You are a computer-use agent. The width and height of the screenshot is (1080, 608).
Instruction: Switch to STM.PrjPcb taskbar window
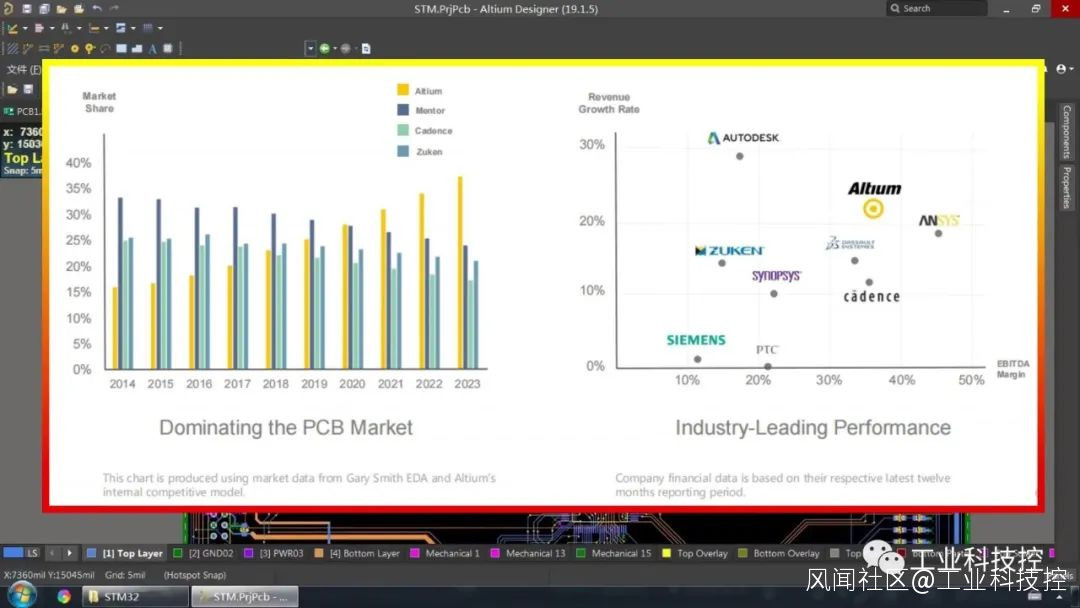pos(245,596)
